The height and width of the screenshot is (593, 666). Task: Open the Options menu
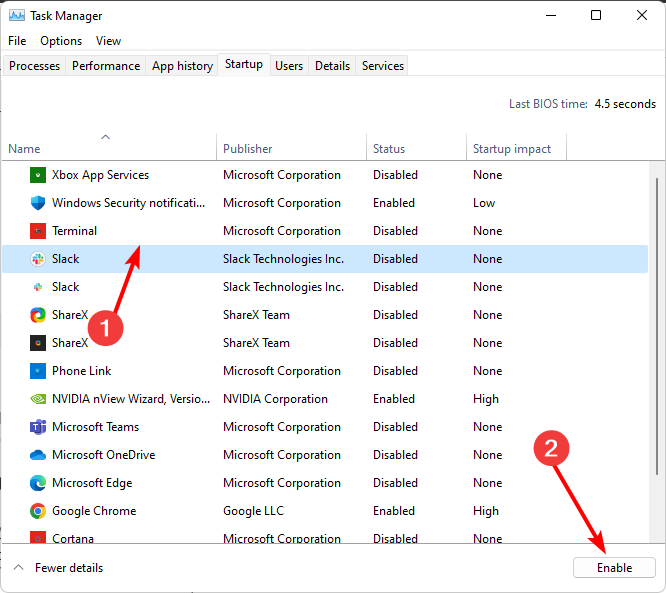[61, 41]
